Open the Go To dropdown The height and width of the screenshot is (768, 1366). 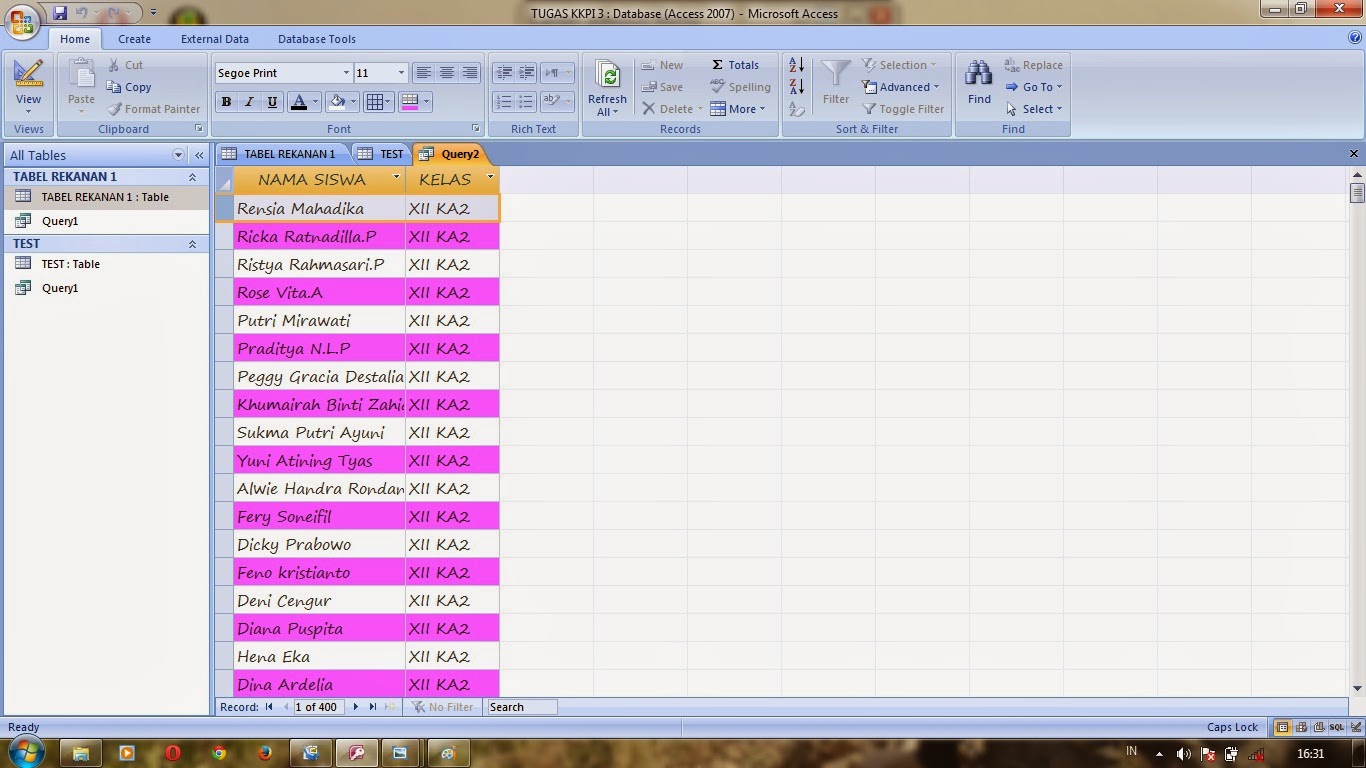click(1034, 87)
